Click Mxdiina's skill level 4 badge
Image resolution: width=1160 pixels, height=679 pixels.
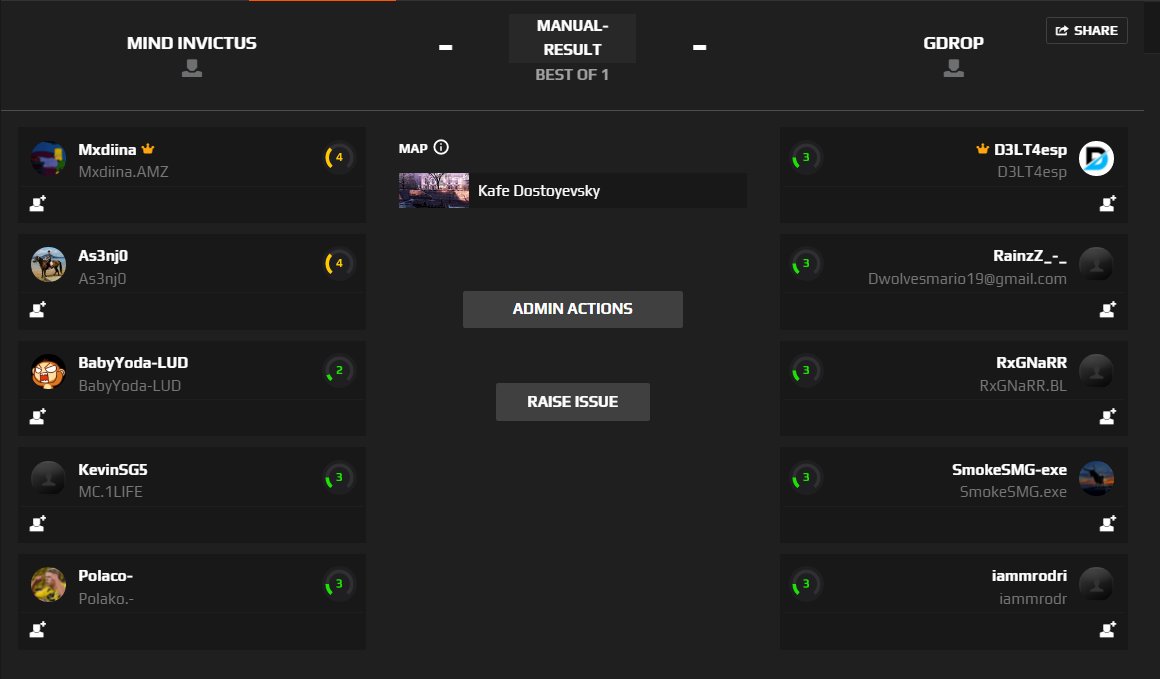pos(339,158)
